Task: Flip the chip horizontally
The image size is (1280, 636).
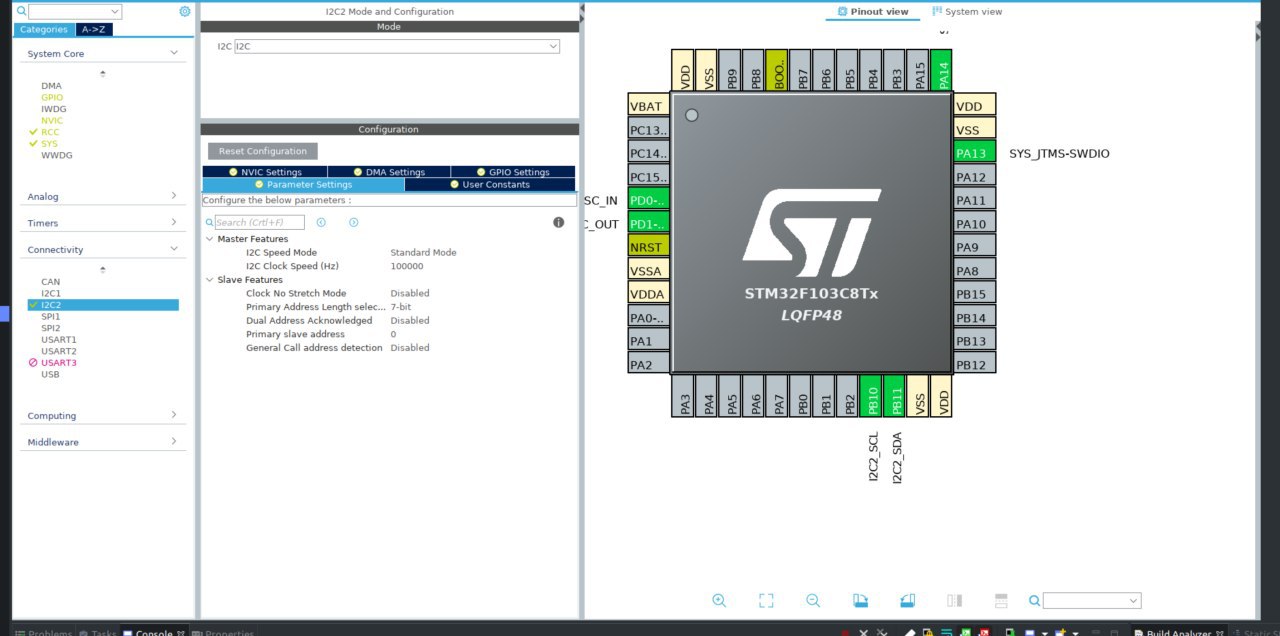Action: pos(954,600)
